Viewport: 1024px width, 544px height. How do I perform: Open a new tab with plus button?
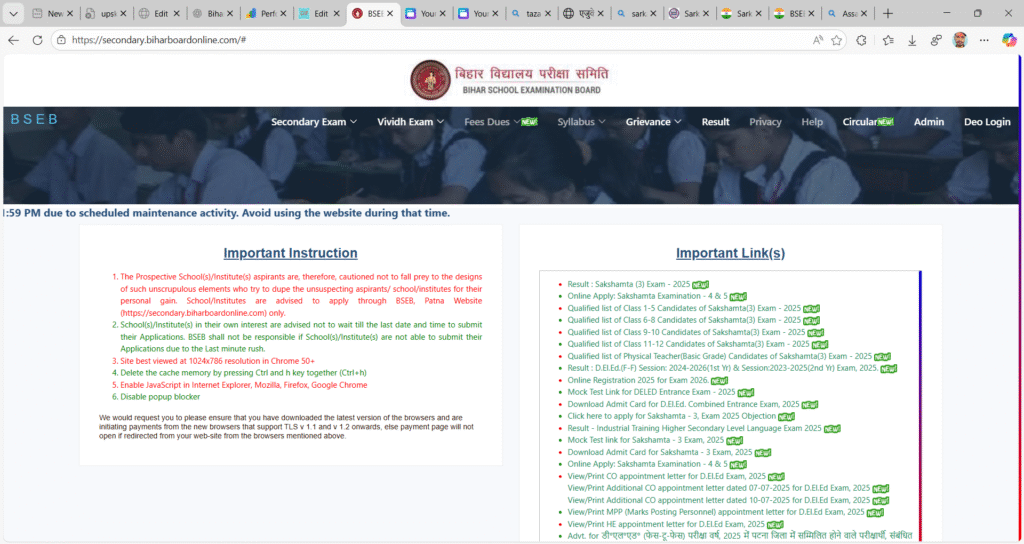(x=888, y=13)
